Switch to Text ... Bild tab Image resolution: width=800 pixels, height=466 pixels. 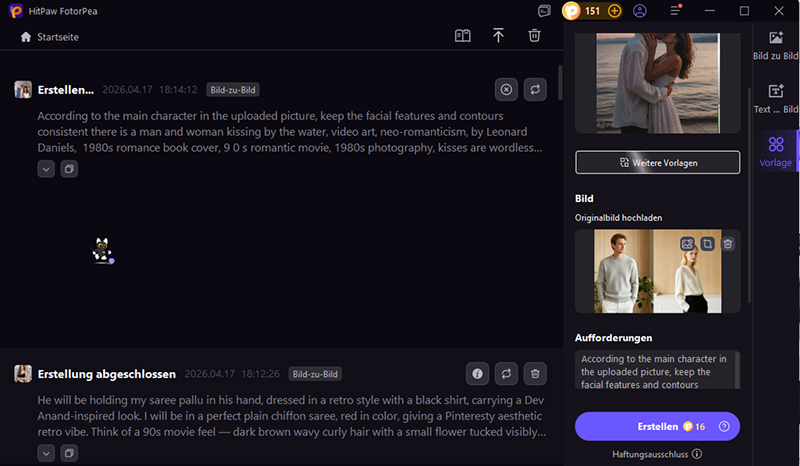(776, 99)
